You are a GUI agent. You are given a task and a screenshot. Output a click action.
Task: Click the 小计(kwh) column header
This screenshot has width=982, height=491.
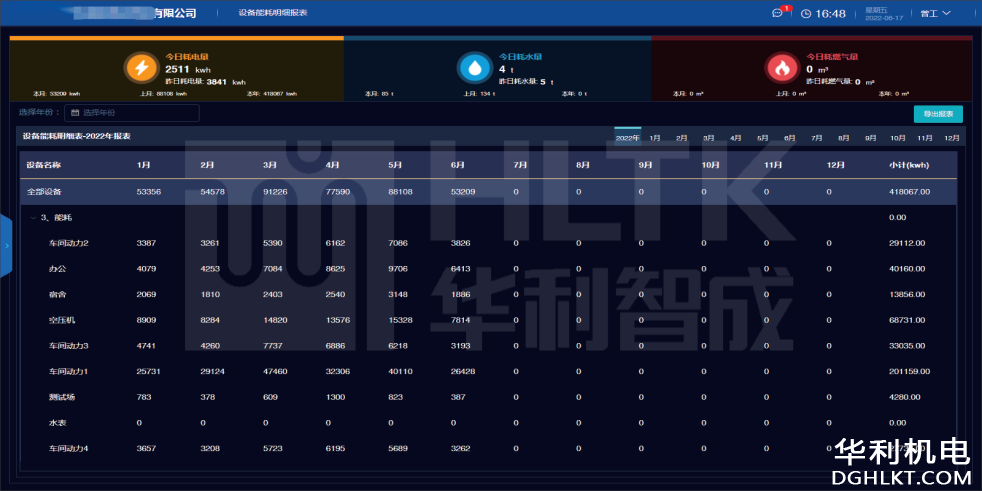pyautogui.click(x=910, y=164)
